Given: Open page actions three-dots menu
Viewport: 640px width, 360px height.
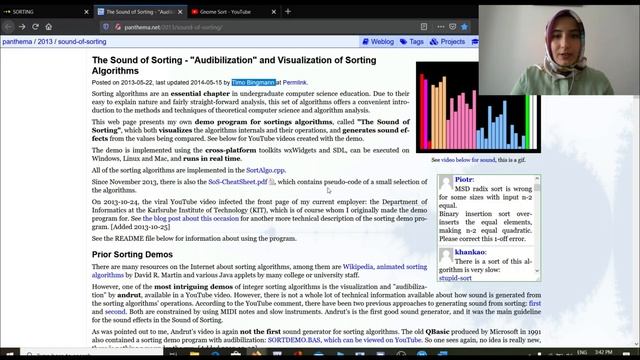Looking at the screenshot, I should [x=440, y=27].
